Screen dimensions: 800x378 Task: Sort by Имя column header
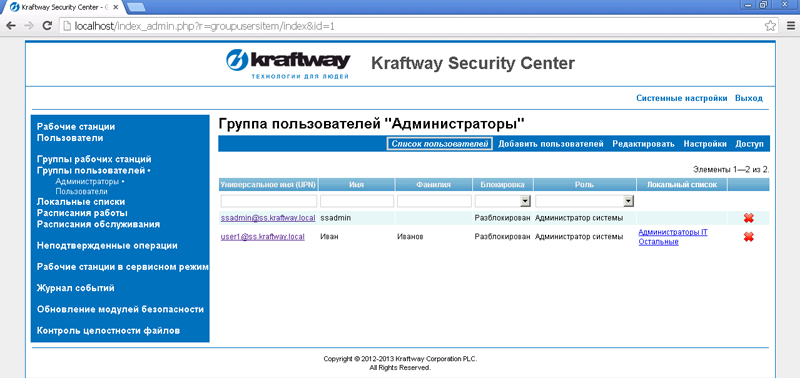click(356, 185)
